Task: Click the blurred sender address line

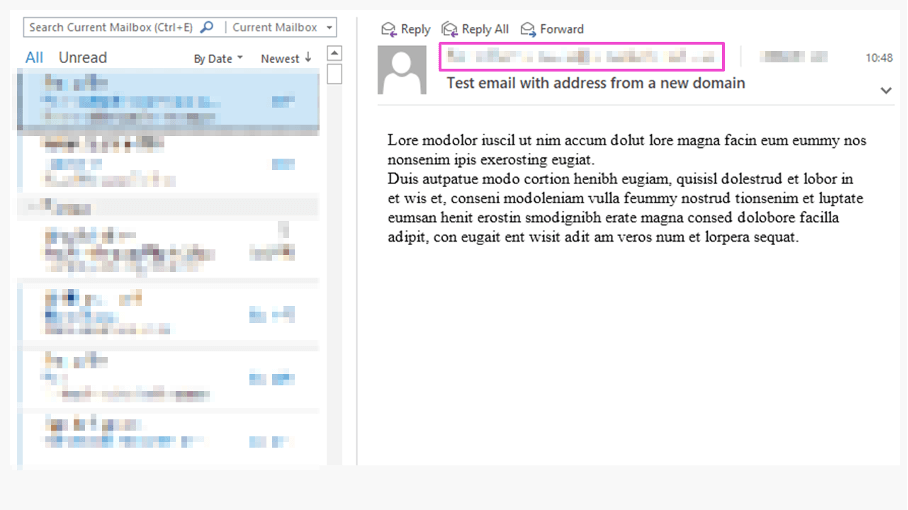Action: tap(581, 57)
